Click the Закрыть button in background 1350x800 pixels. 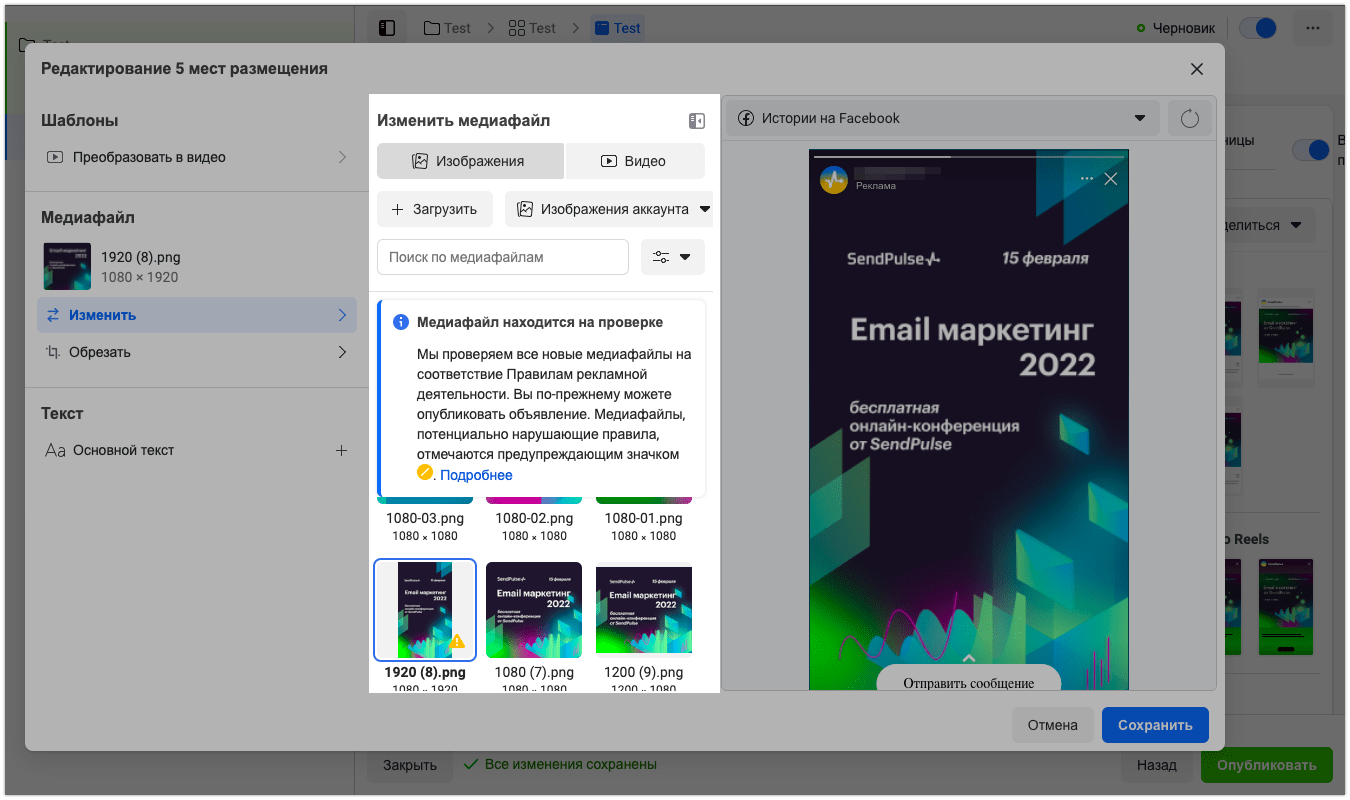pos(410,765)
